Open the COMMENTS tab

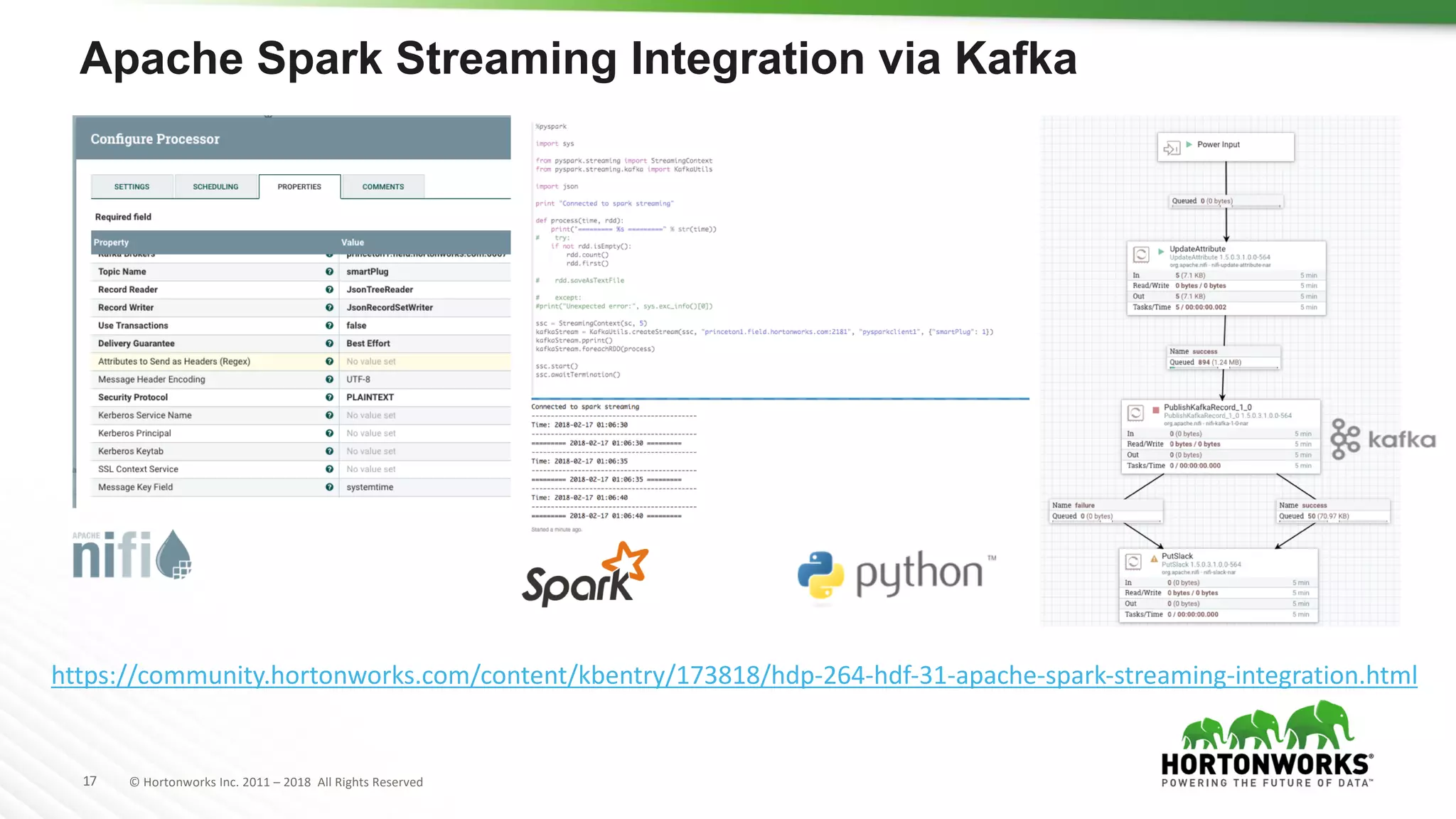click(x=383, y=186)
